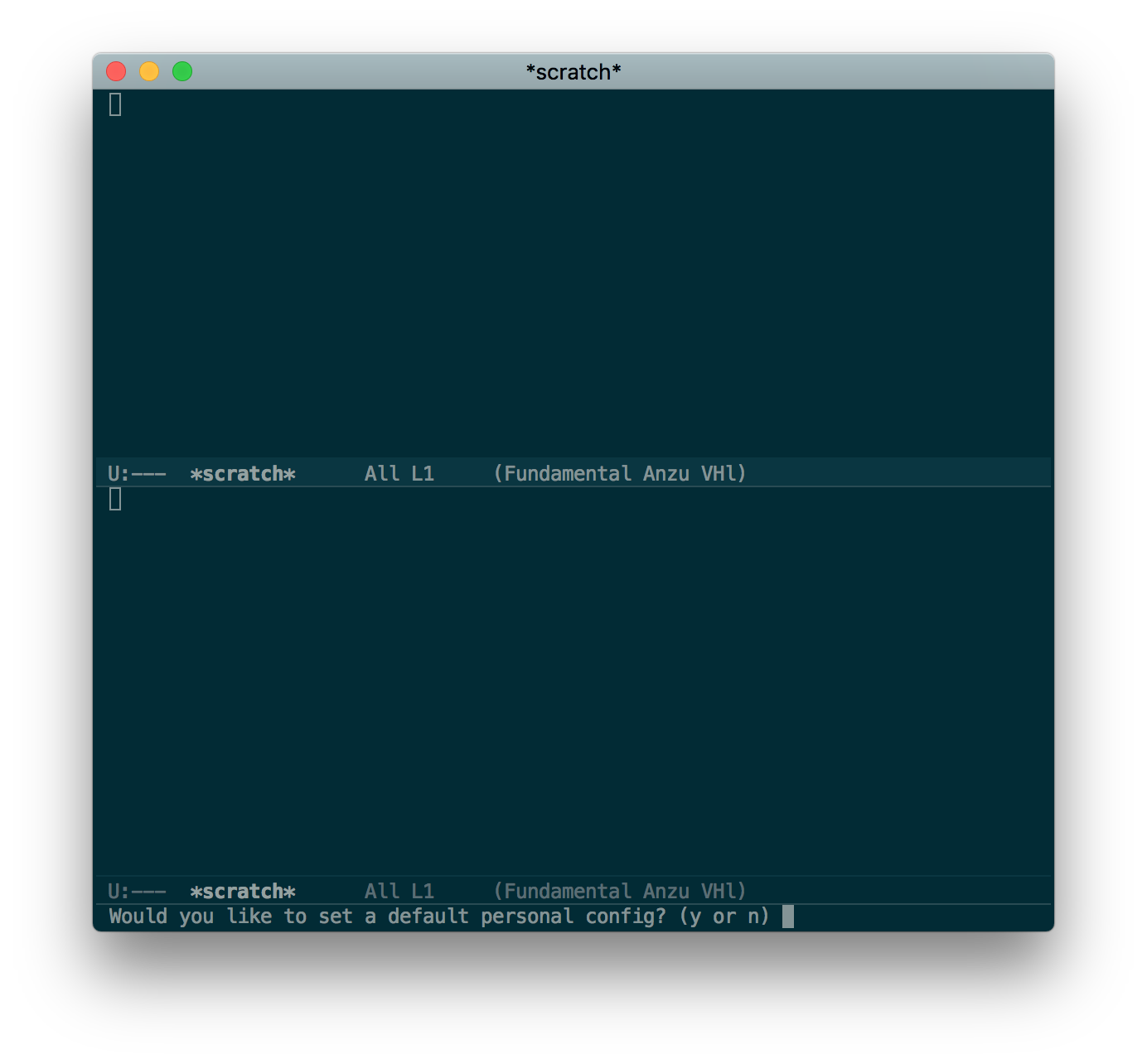Click VHl minor mode in upper mode line
This screenshot has height=1064, width=1147.
[x=719, y=474]
